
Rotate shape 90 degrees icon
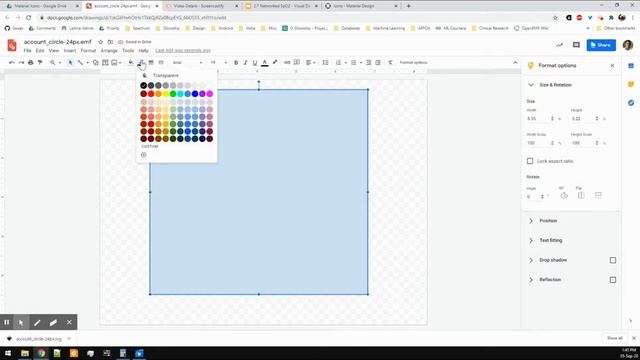coord(564,196)
